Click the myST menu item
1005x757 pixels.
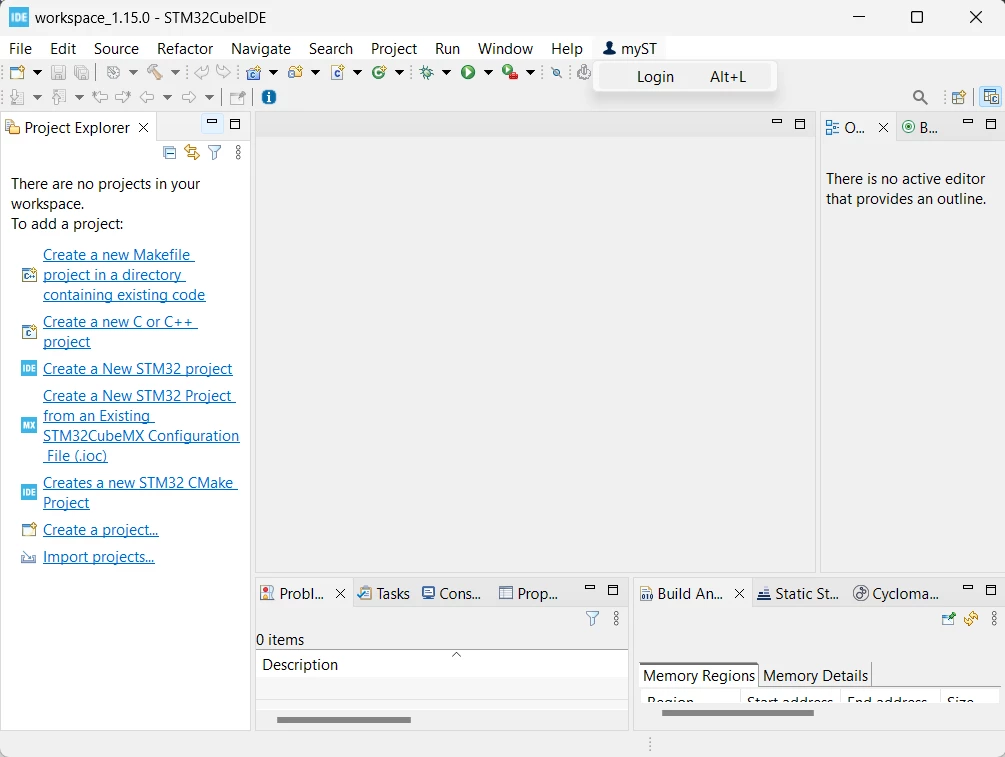click(630, 49)
